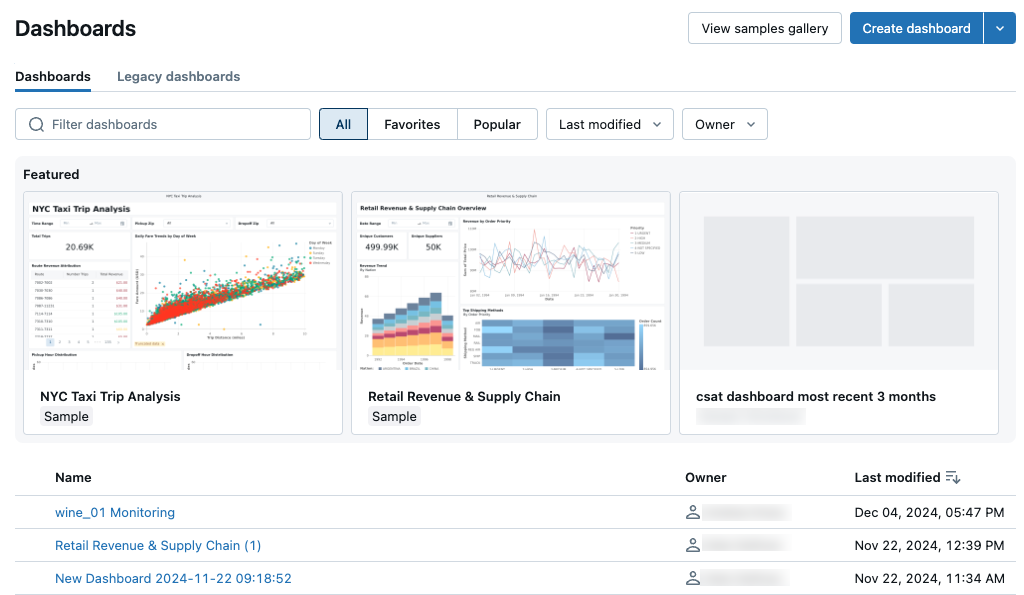The width and height of the screenshot is (1024, 595).
Task: Click owner person icon for New Dashboard row
Action: (x=692, y=578)
